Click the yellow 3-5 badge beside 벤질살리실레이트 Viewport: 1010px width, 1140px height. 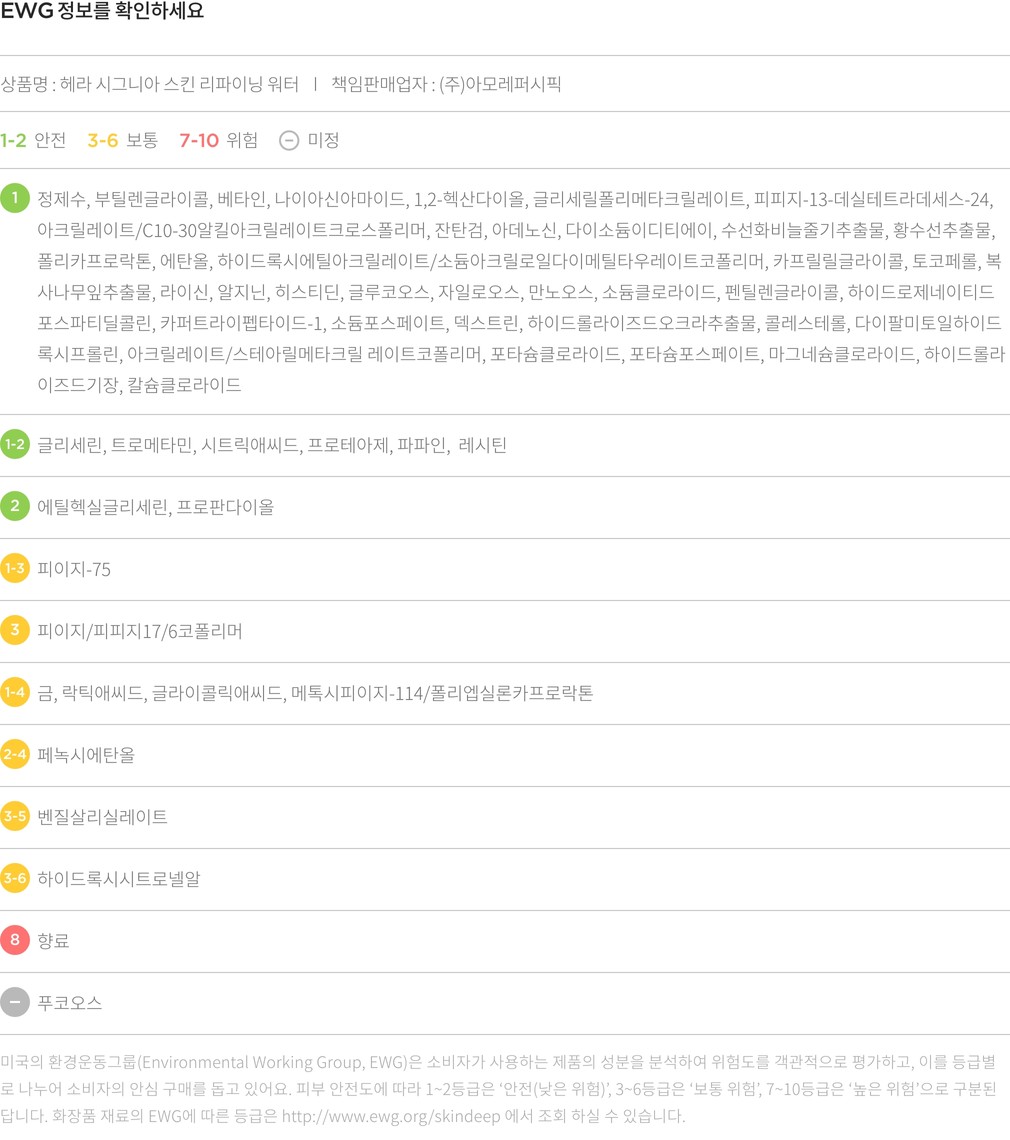[x=15, y=816]
